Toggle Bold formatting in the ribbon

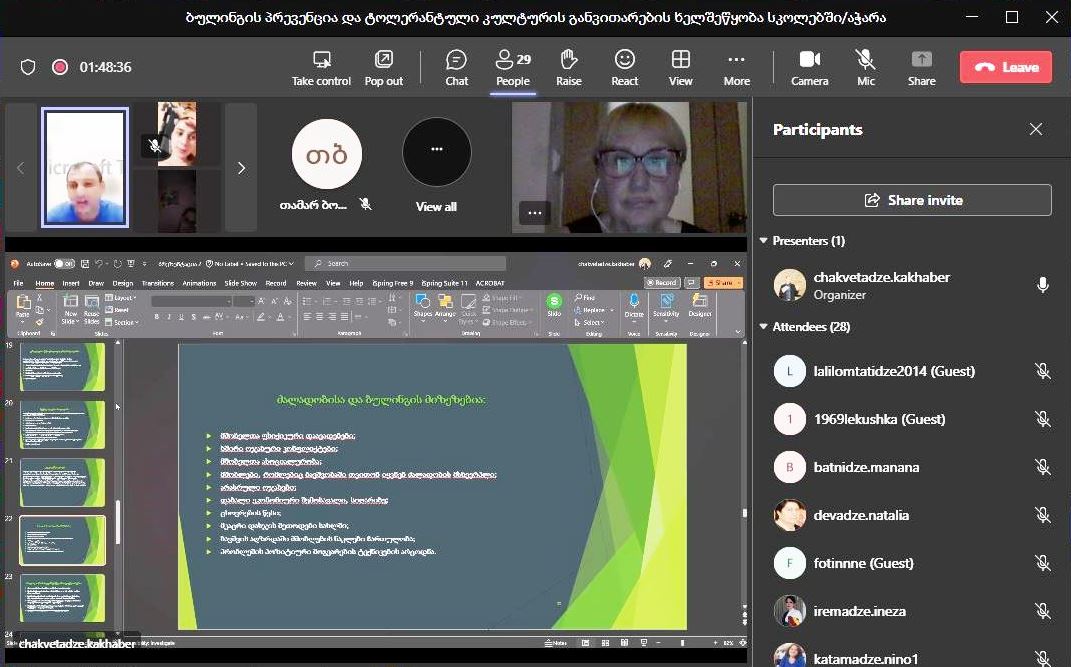156,317
